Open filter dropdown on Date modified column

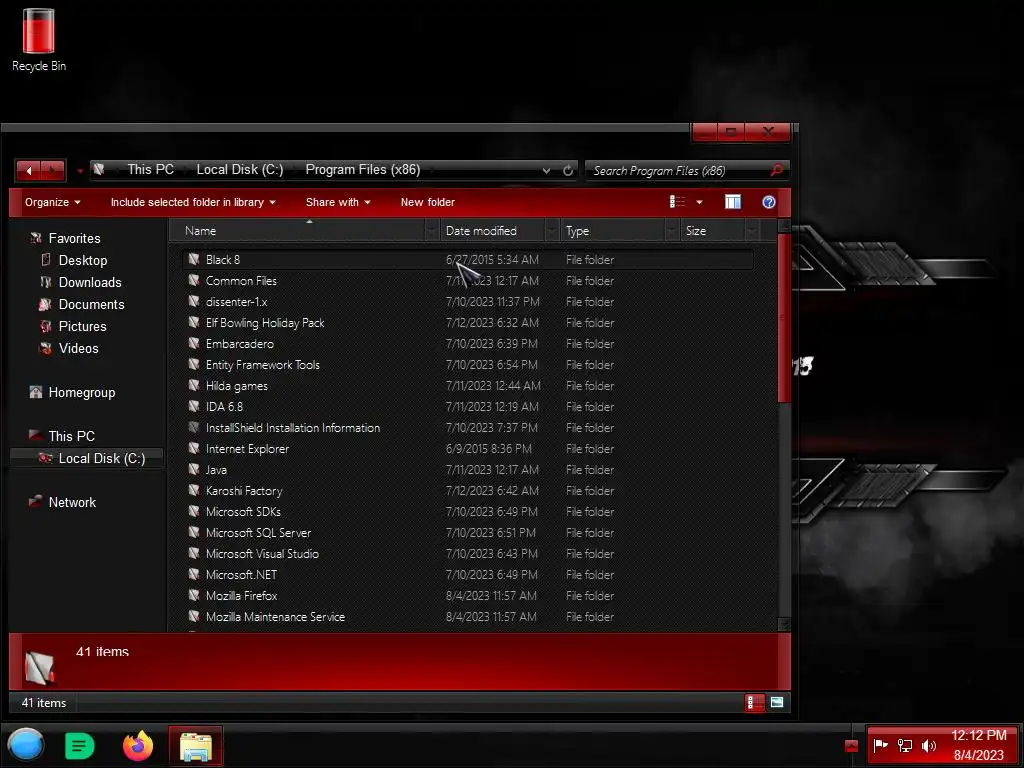tap(552, 231)
